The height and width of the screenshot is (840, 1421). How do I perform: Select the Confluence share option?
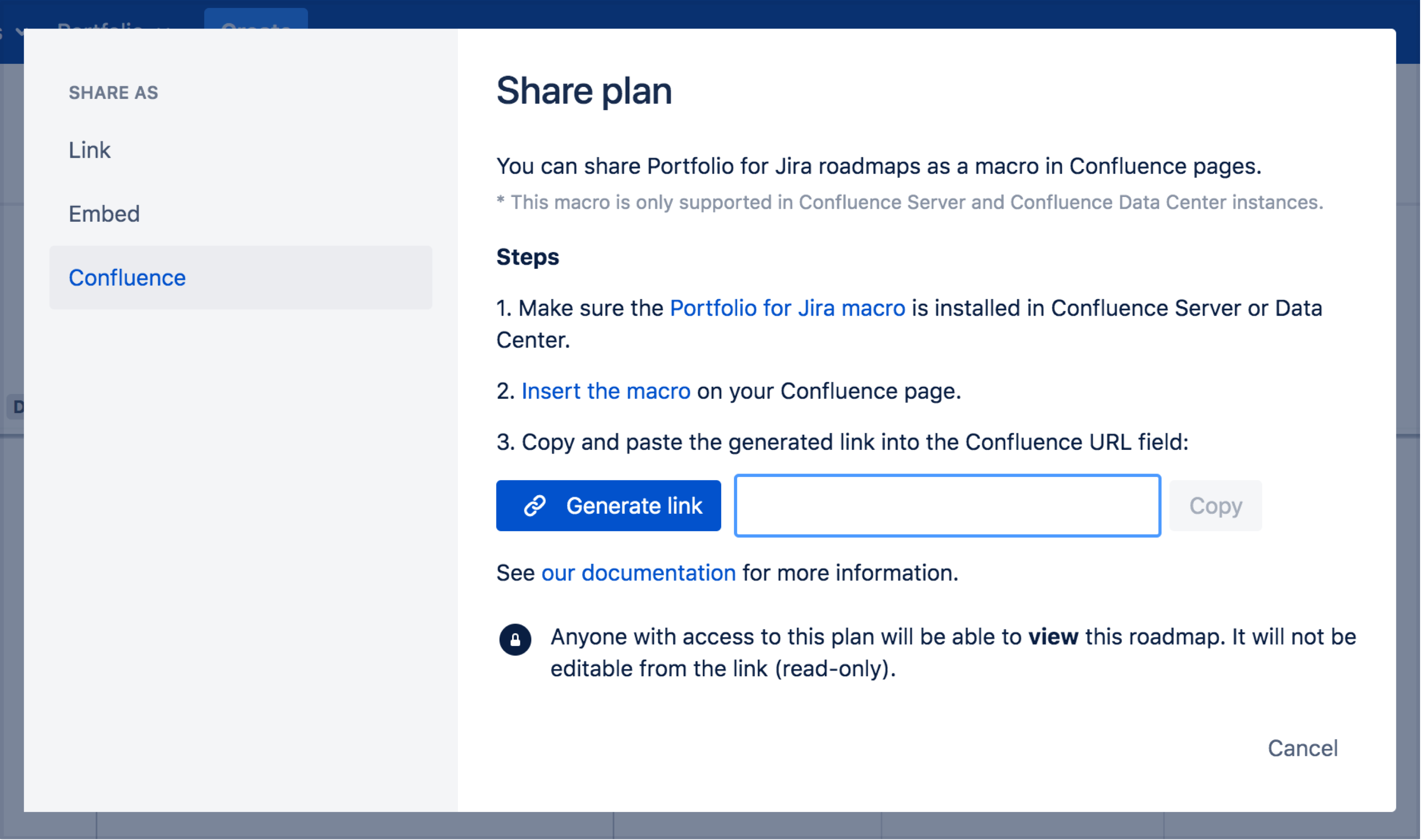pos(240,277)
